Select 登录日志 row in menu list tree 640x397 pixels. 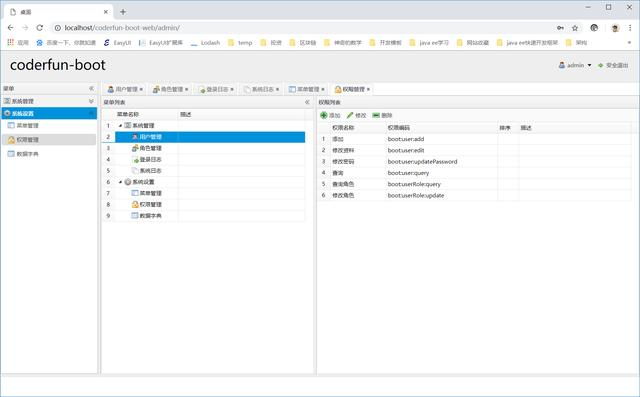[203, 160]
